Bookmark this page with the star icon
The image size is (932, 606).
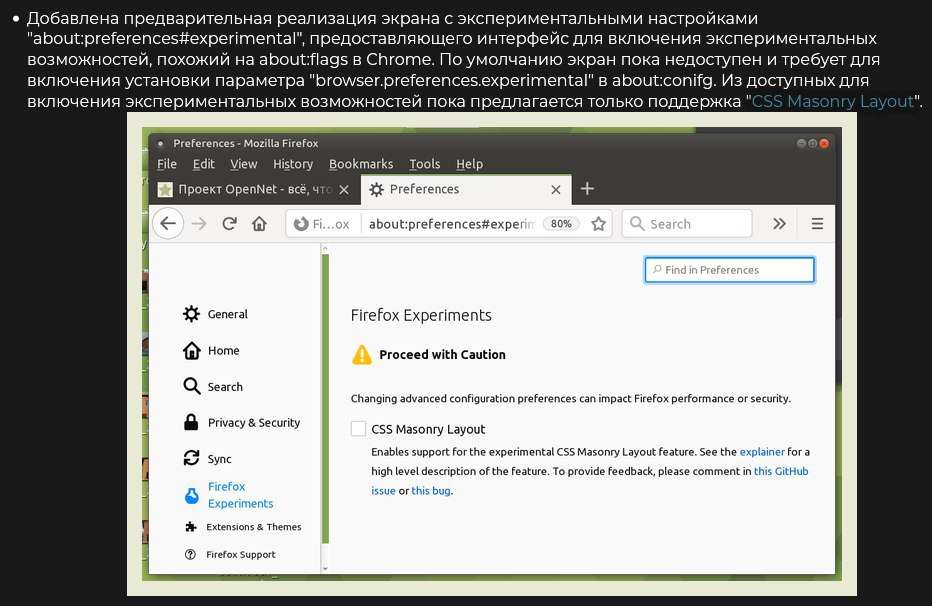(599, 224)
